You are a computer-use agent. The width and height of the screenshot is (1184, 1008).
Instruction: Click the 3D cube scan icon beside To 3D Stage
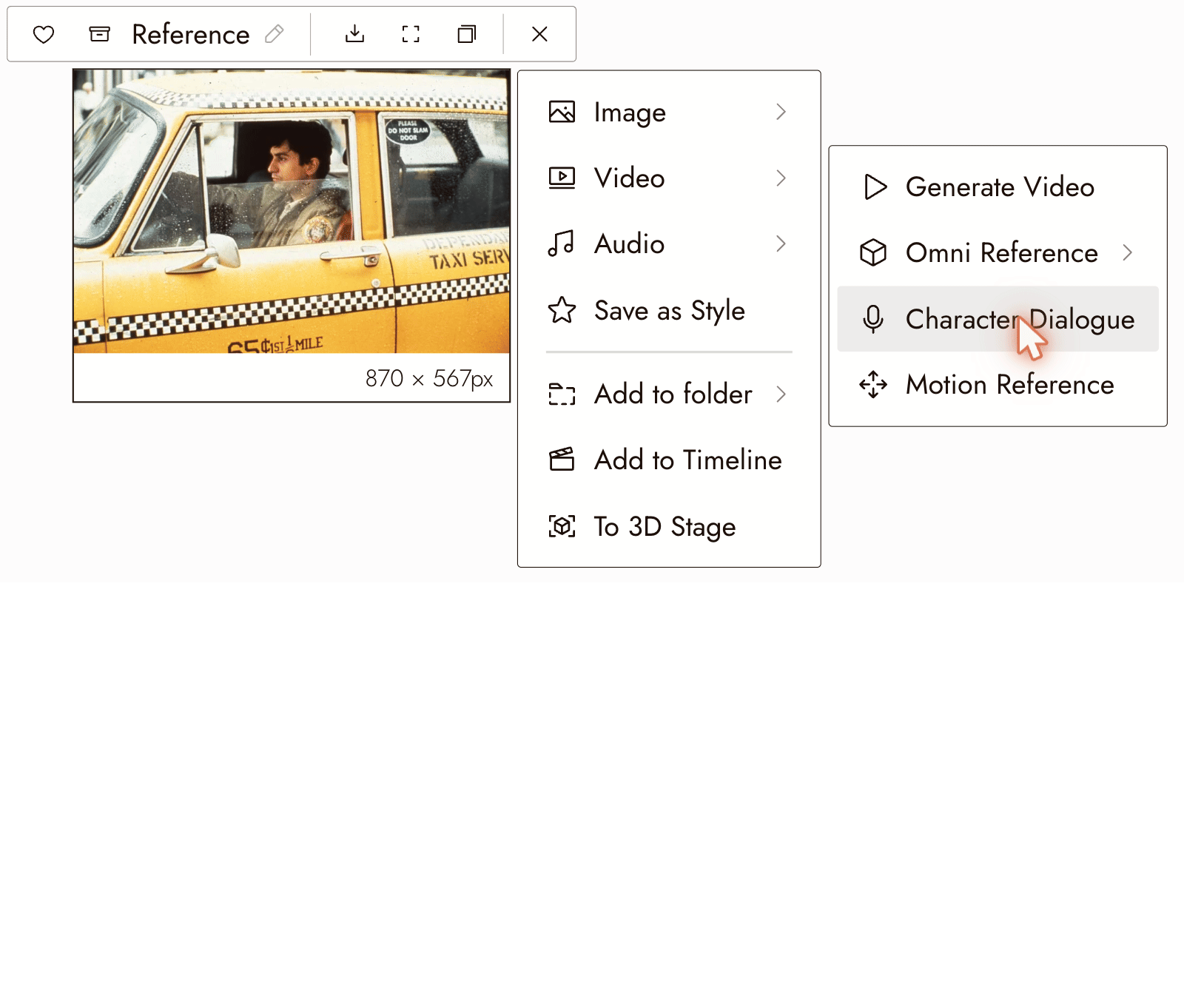tap(562, 526)
